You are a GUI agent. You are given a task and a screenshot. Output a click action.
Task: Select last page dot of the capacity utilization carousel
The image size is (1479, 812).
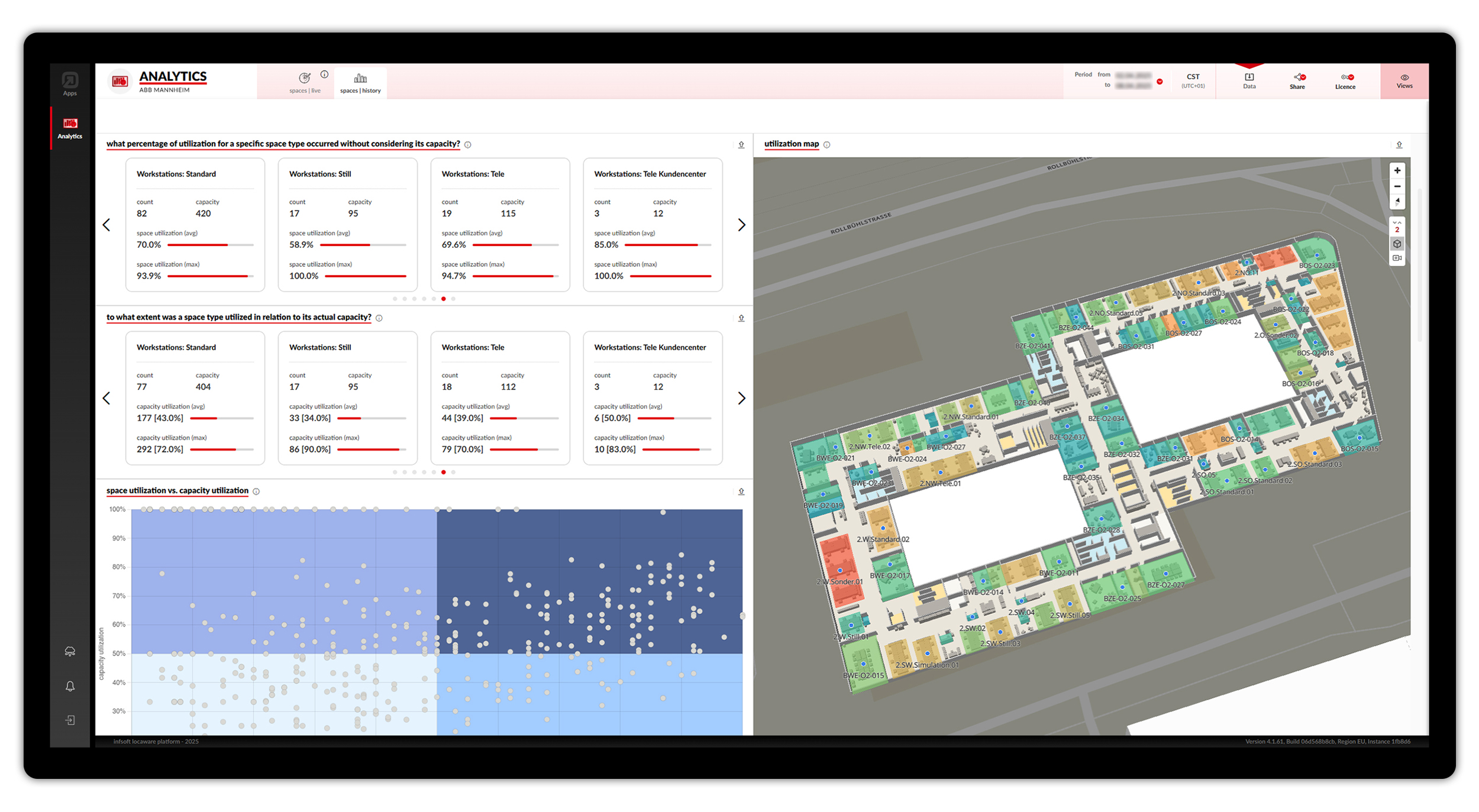point(453,472)
